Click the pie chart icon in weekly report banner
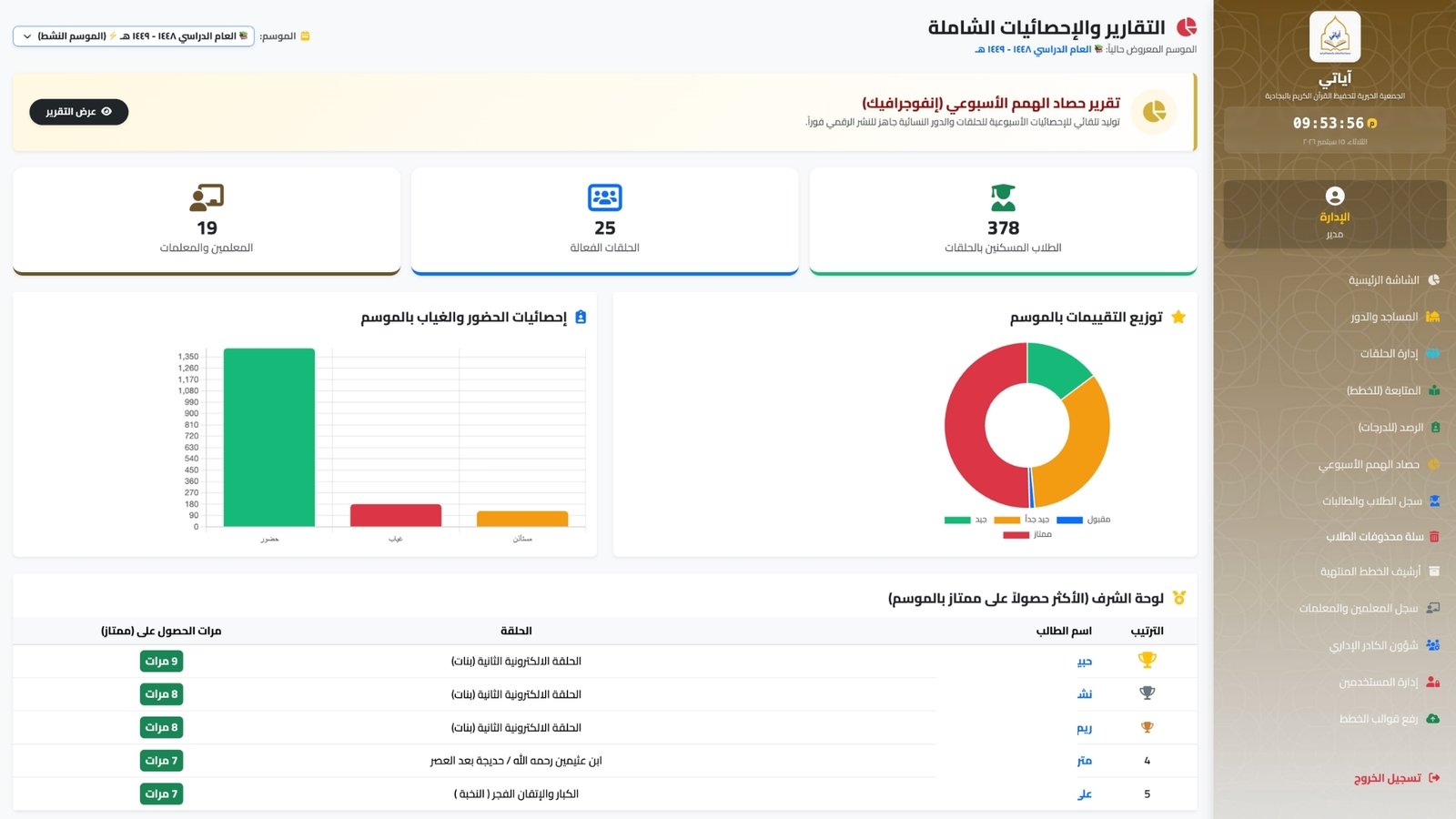 tap(1154, 112)
